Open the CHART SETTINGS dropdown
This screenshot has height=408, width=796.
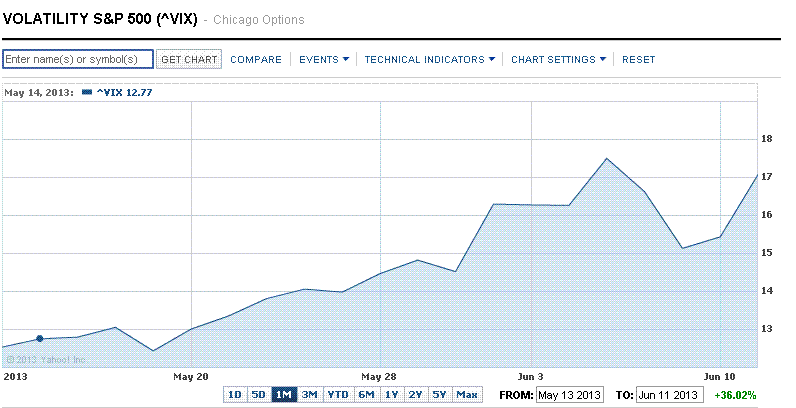(558, 60)
